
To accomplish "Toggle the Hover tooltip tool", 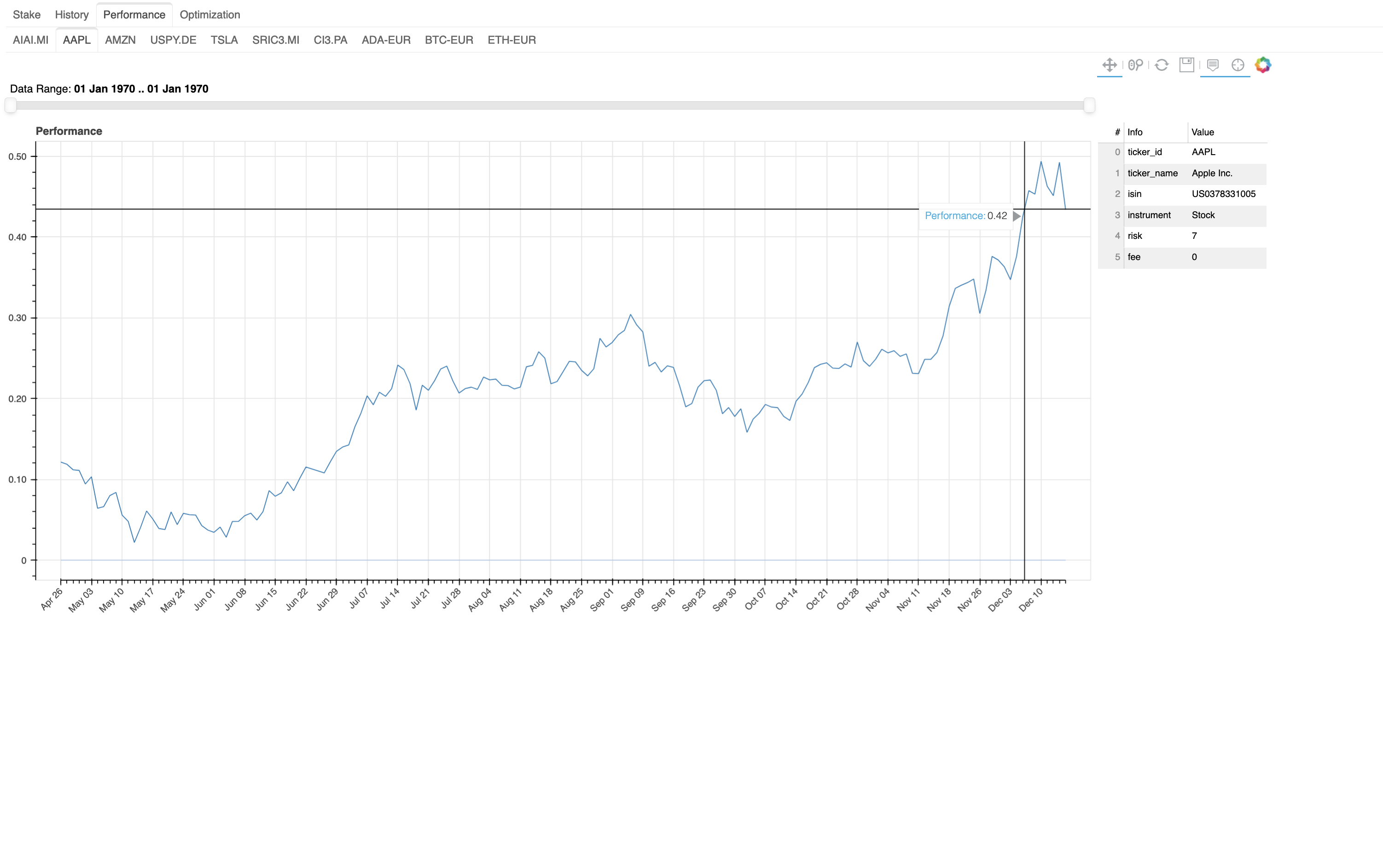I will click(x=1213, y=65).
